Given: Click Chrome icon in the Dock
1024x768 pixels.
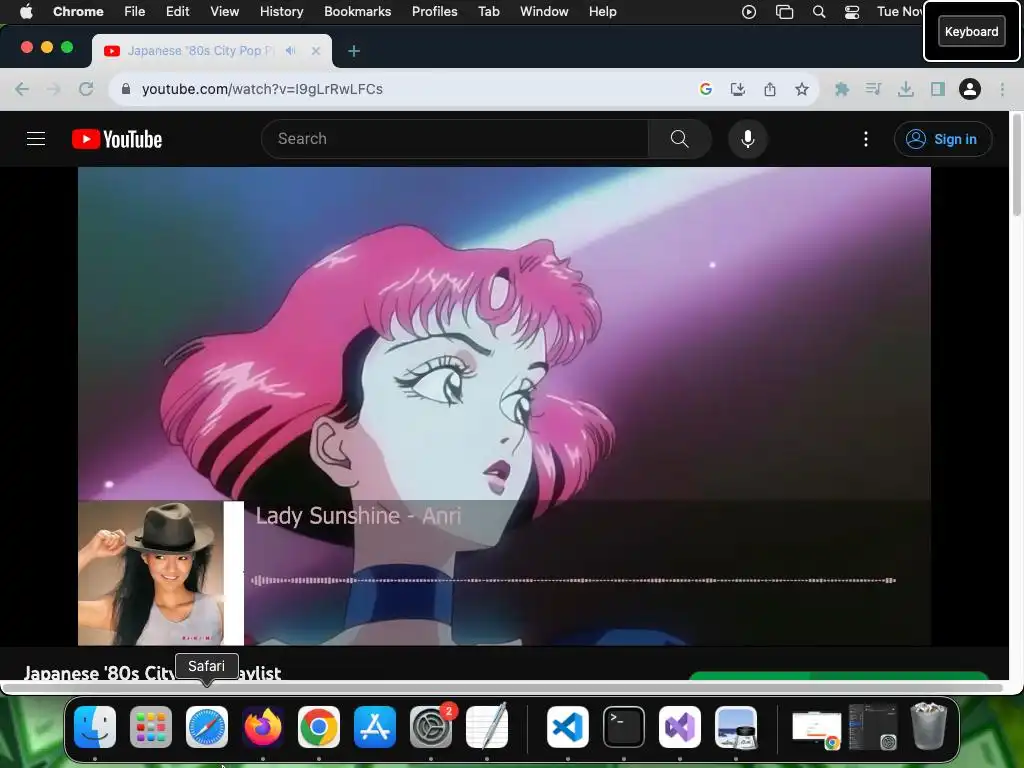Looking at the screenshot, I should click(x=319, y=727).
